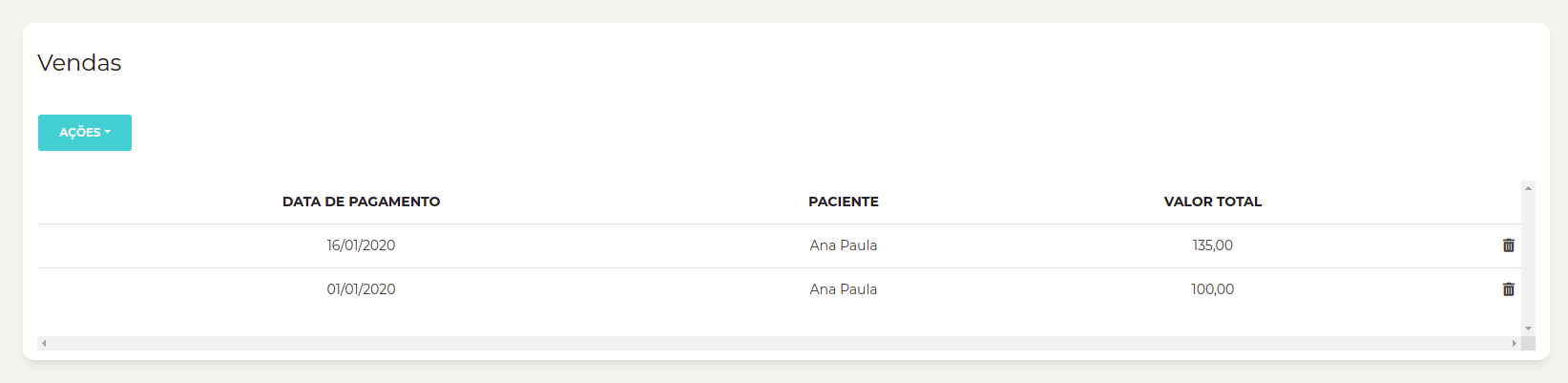Delete the 16/01/2020 sale with trash icon
Viewport: 1568px width, 383px height.
pyautogui.click(x=1509, y=245)
